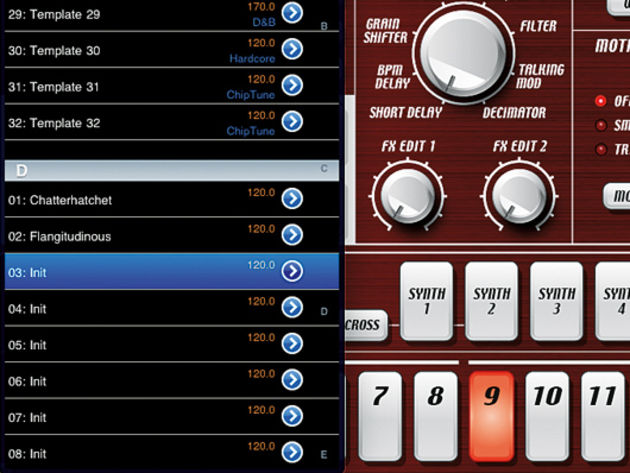Open details arrow for 01: Chatterhatchet
Screen dimensions: 630x473
pyautogui.click(x=292, y=199)
